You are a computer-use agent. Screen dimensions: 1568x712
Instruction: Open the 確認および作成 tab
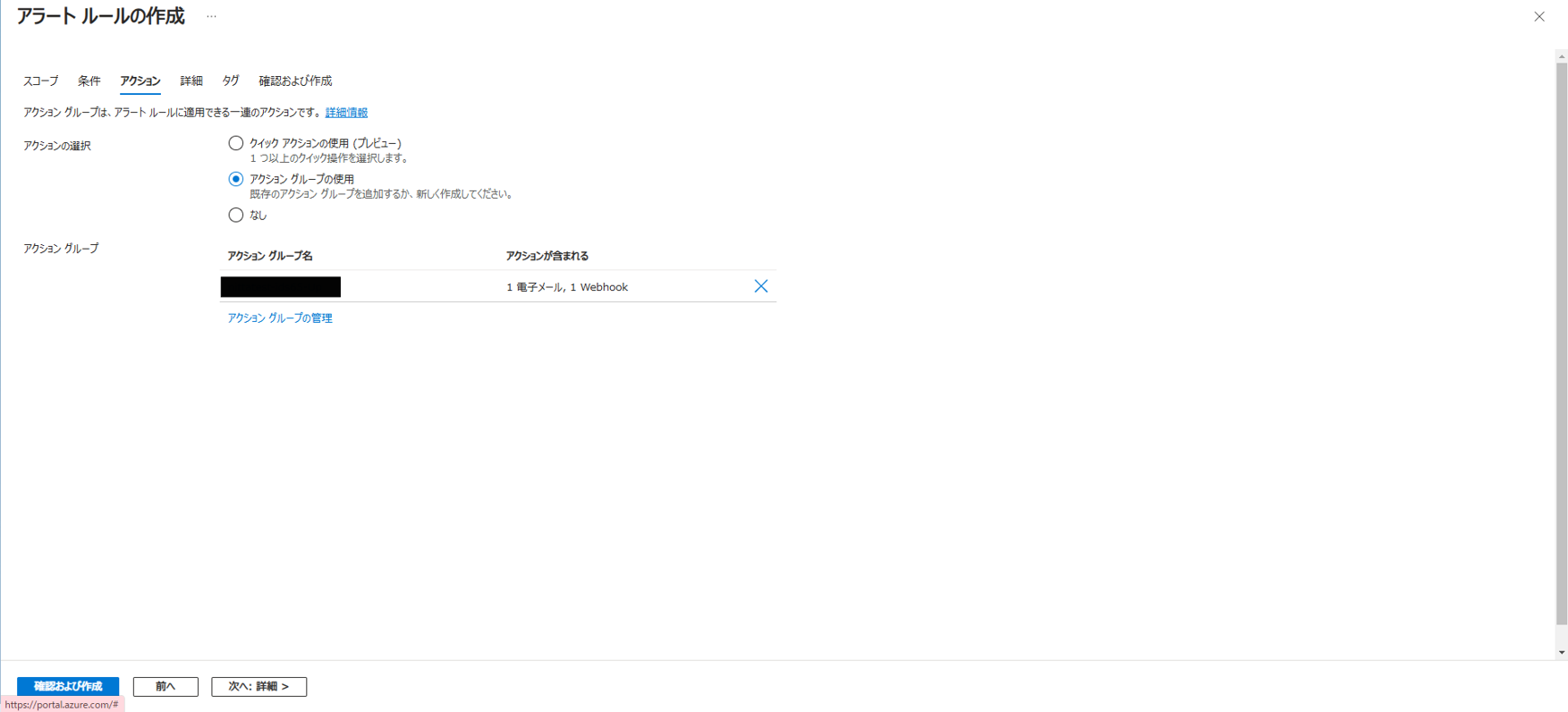[295, 81]
